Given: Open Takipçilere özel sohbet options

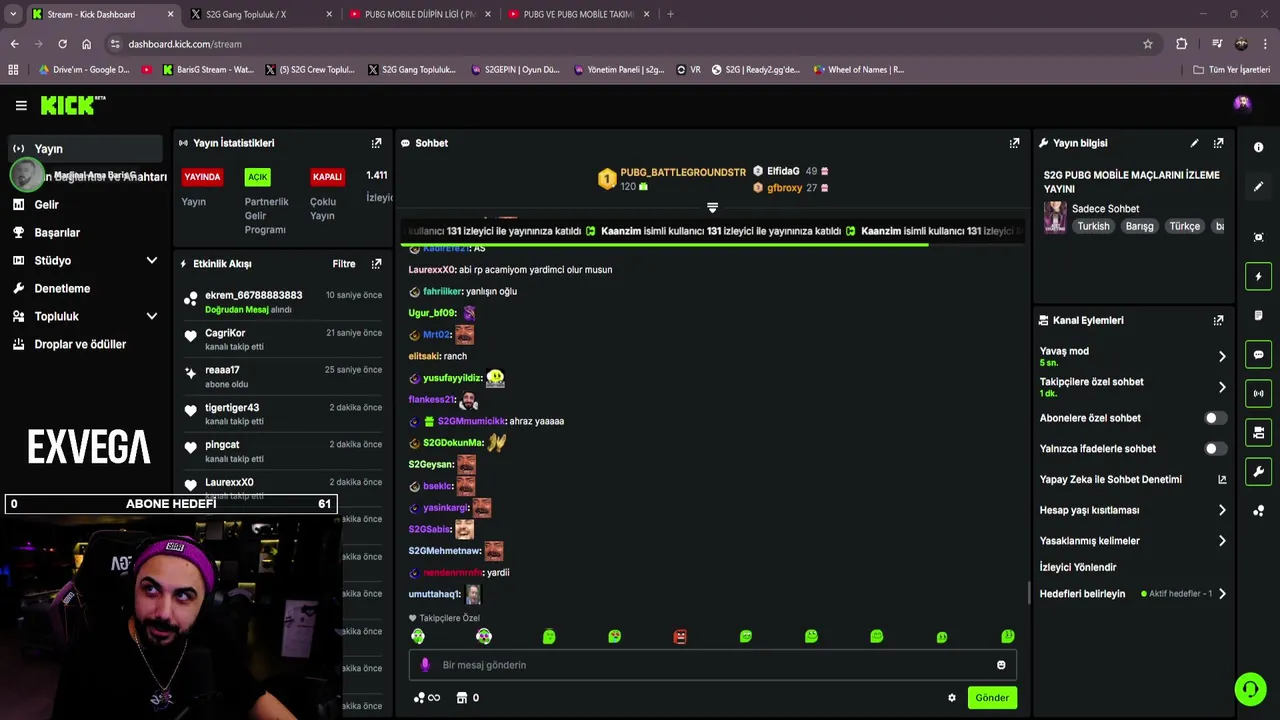Looking at the screenshot, I should click(1133, 387).
